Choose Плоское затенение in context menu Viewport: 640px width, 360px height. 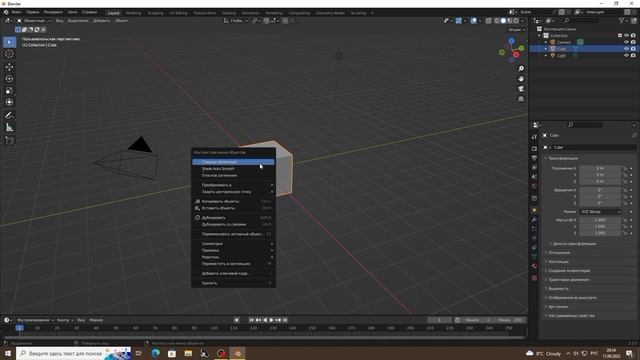(x=233, y=176)
